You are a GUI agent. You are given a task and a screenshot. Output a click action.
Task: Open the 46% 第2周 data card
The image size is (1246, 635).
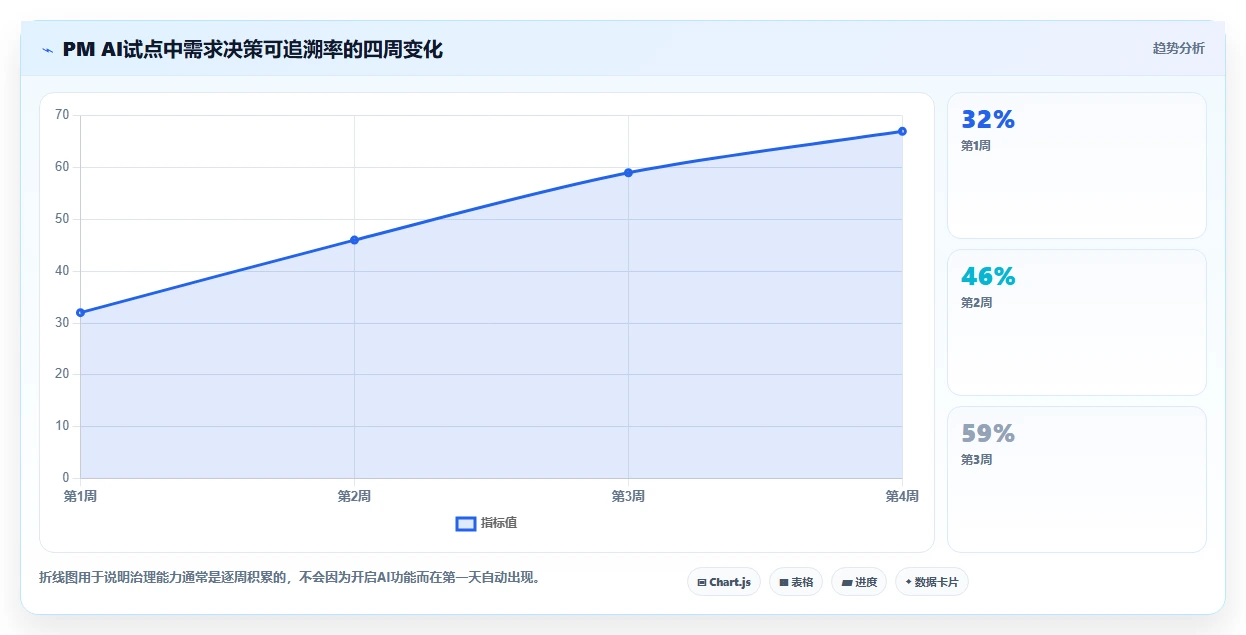coord(1076,322)
